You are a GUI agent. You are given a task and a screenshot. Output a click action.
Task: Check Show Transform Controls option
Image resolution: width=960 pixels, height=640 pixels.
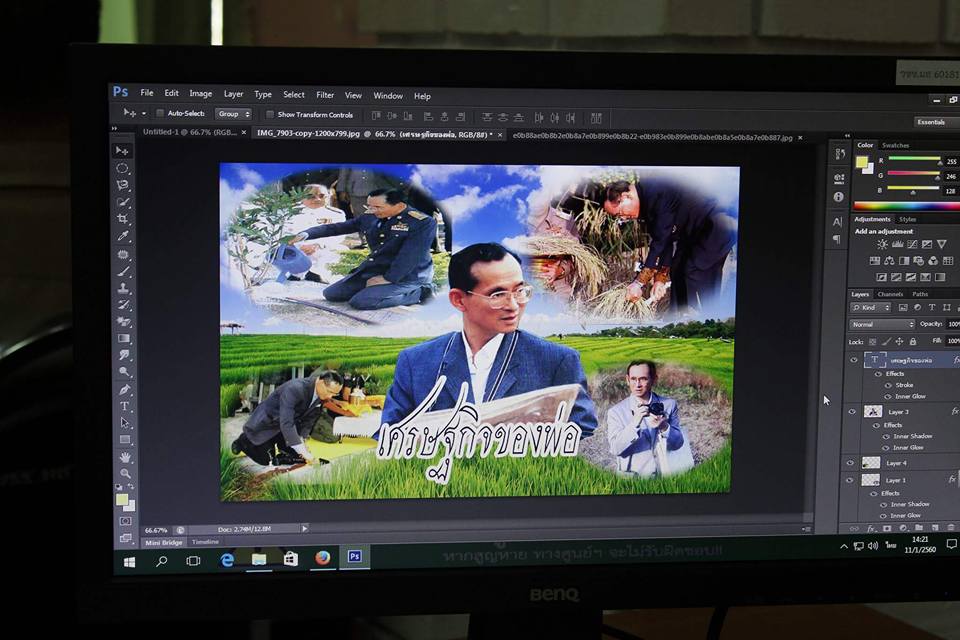coord(270,115)
